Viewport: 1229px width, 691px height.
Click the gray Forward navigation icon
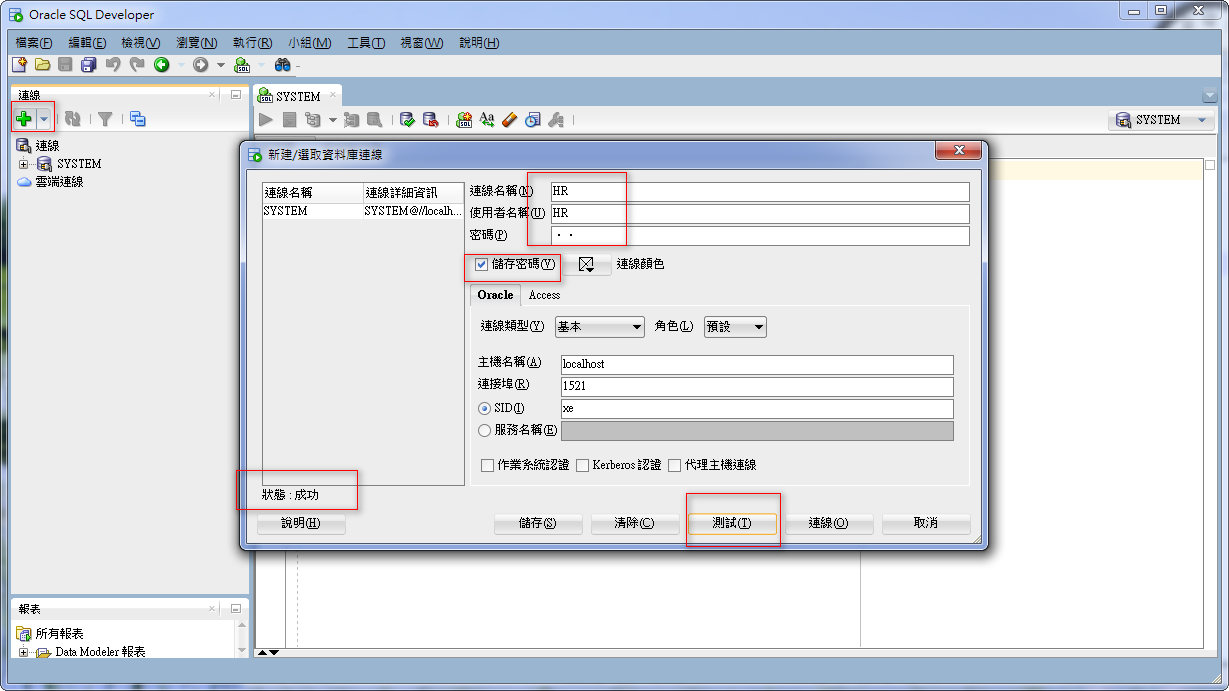coord(201,64)
